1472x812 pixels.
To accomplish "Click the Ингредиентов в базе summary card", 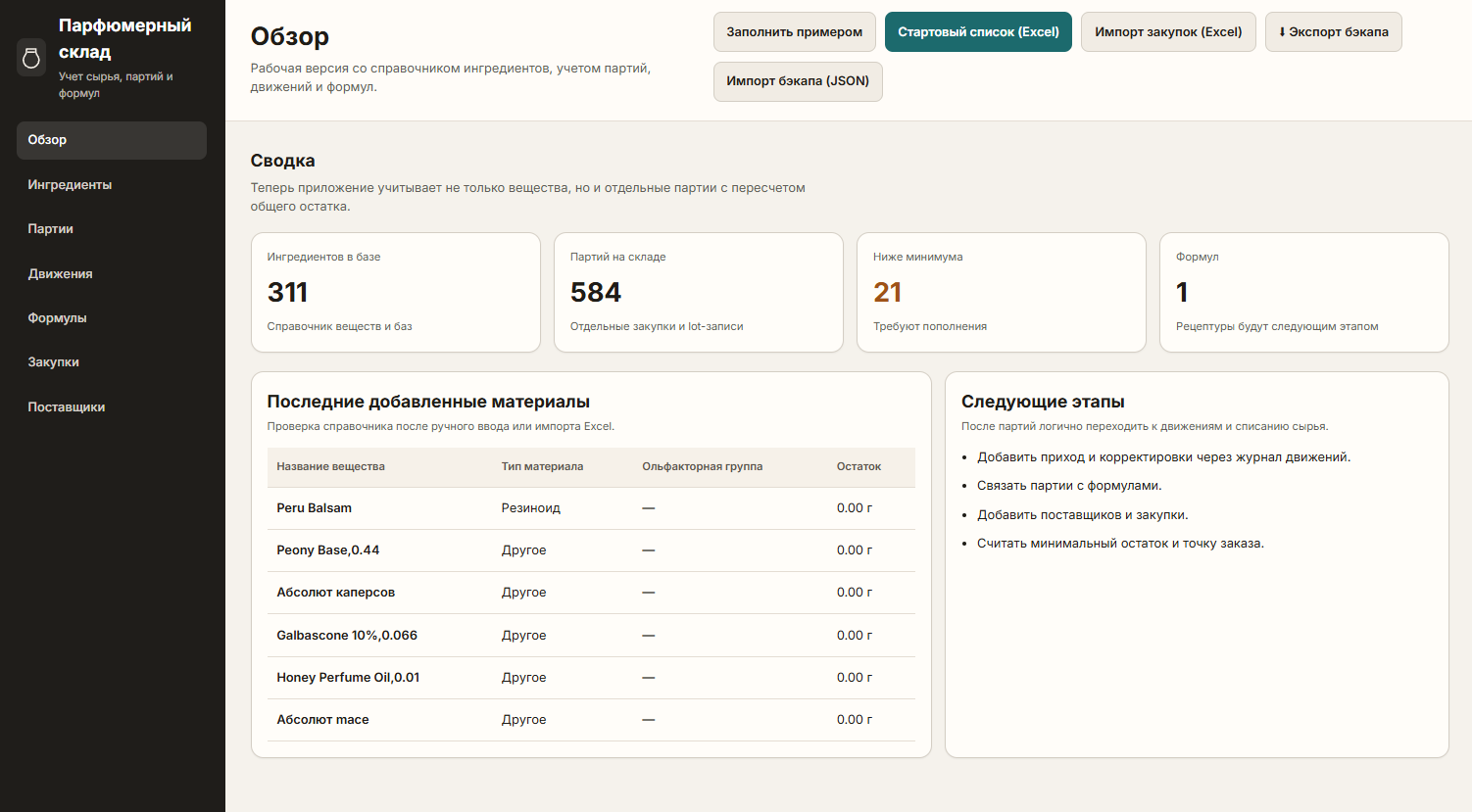I will [395, 292].
